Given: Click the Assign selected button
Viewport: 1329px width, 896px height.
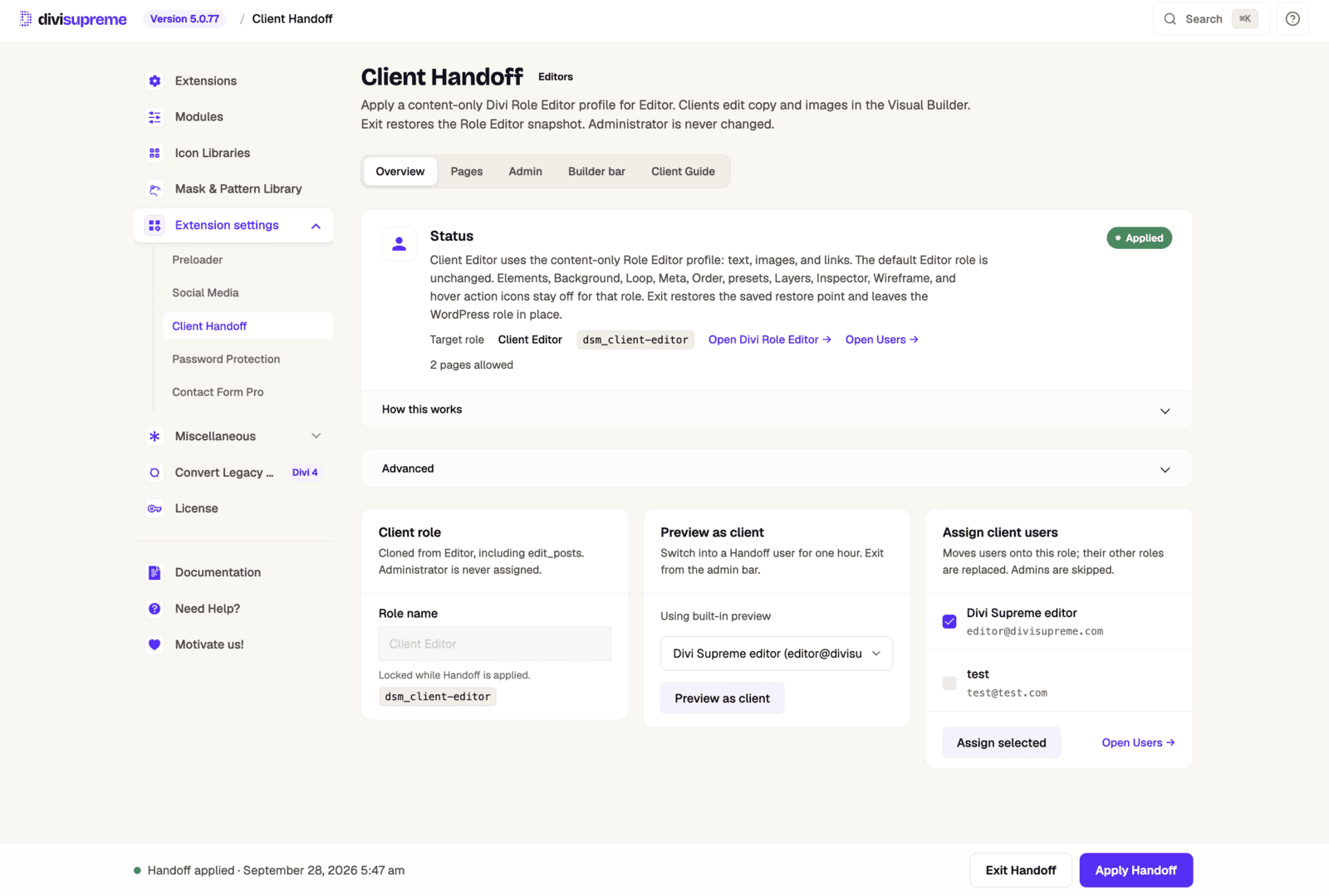Looking at the screenshot, I should click(1002, 742).
